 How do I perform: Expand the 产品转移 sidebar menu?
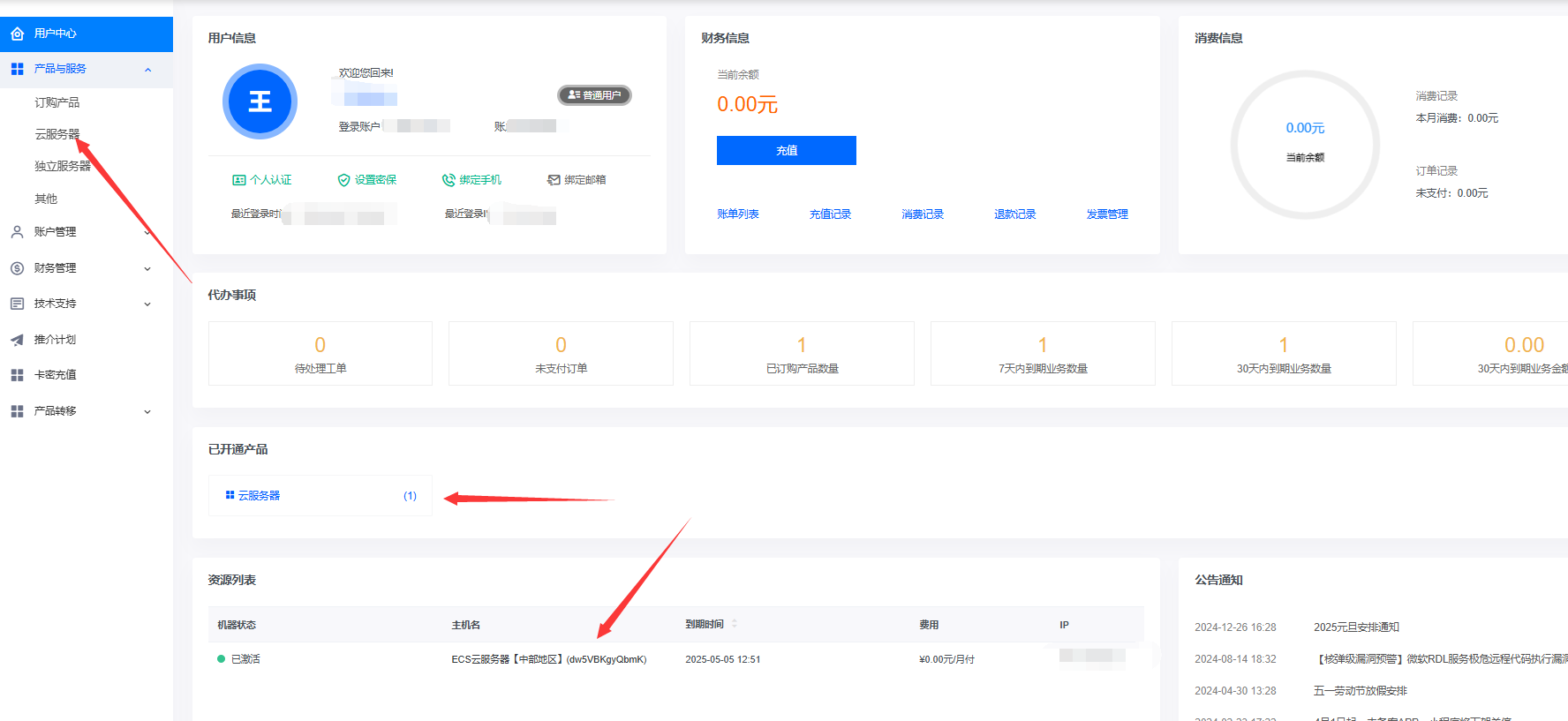pyautogui.click(x=147, y=411)
